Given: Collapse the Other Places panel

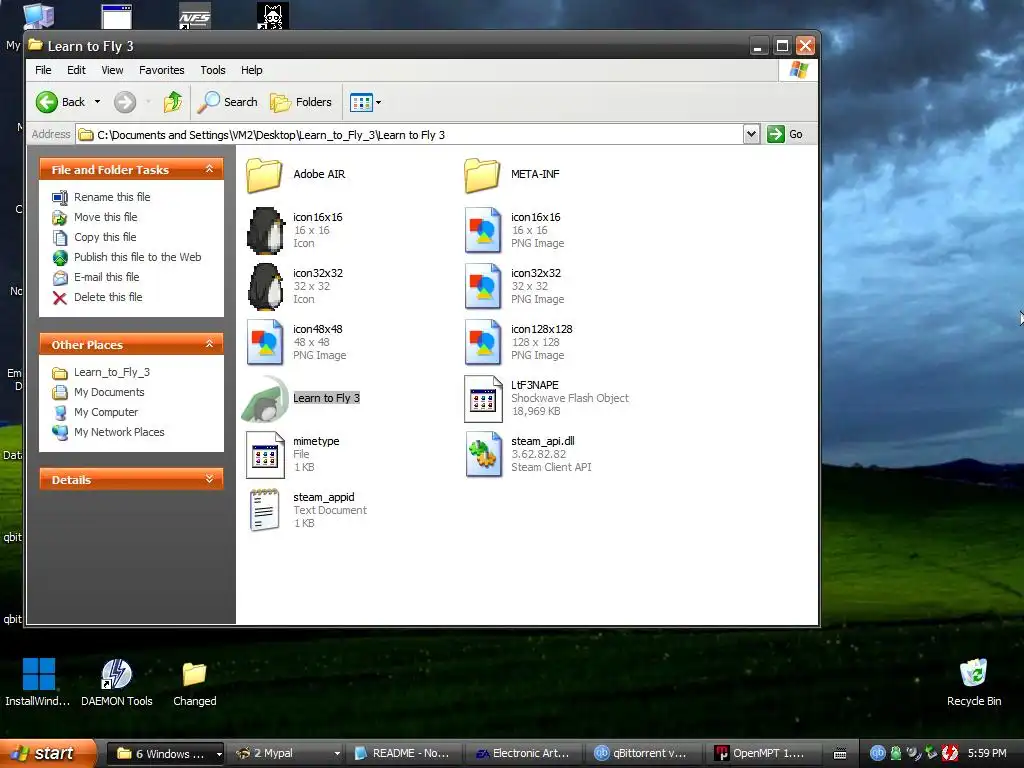Looking at the screenshot, I should [209, 344].
